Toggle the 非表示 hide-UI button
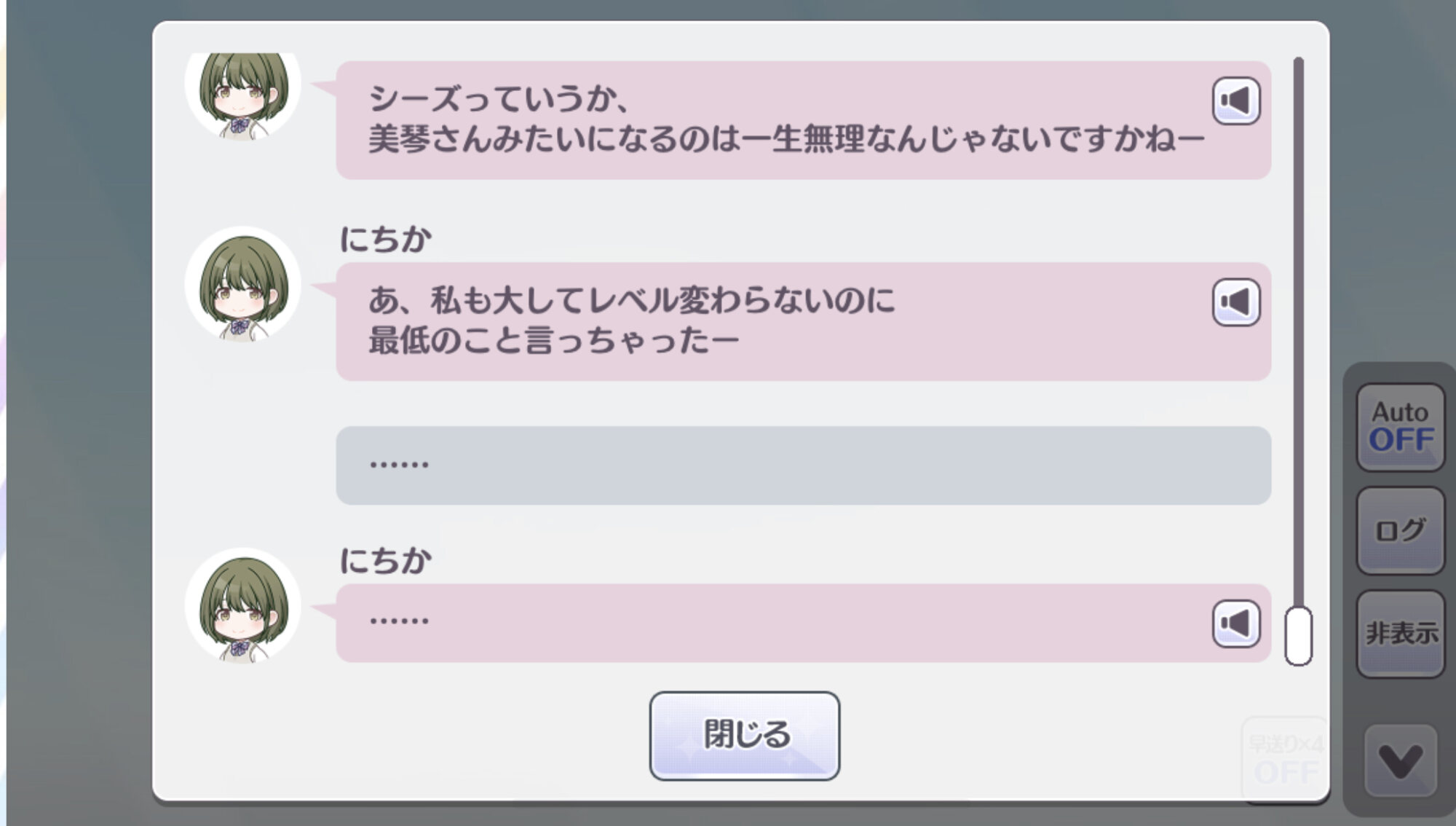 coord(1400,634)
